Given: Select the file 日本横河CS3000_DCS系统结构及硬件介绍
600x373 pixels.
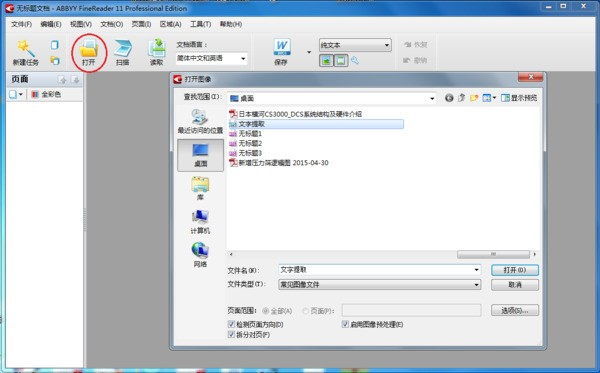Looking at the screenshot, I should tap(295, 114).
